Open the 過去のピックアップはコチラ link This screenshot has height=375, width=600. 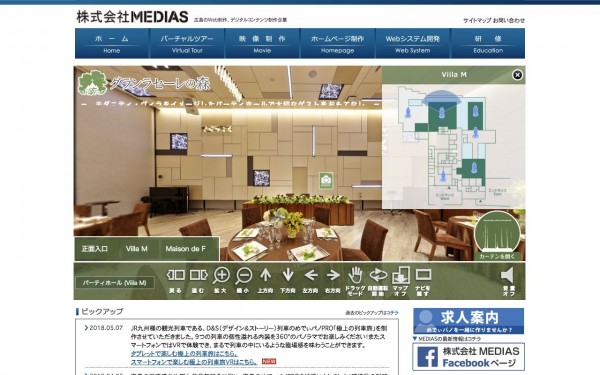pos(372,313)
